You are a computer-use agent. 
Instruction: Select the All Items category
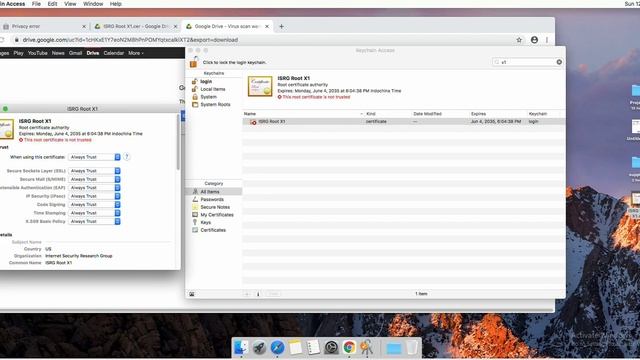[210, 191]
